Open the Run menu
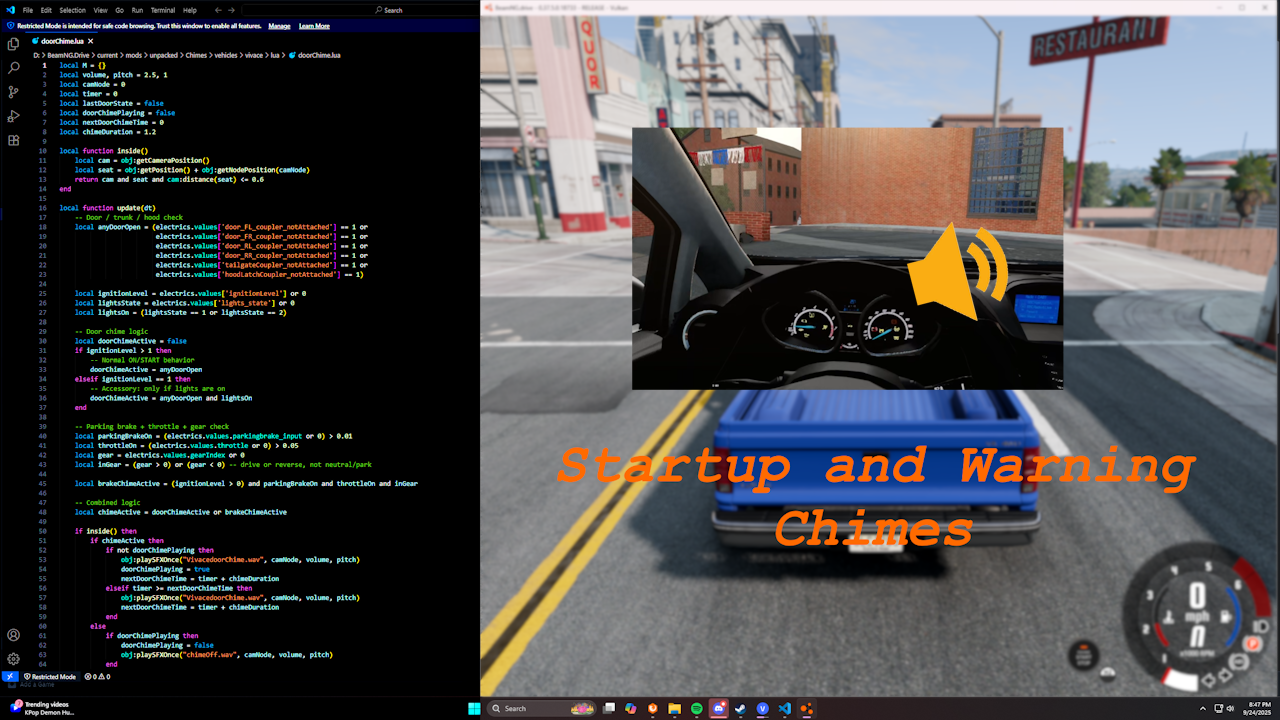 137,10
